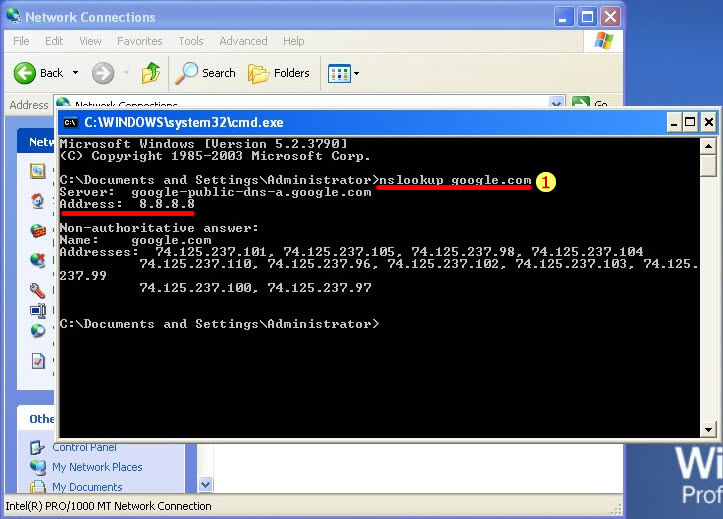Viewport: 723px width, 519px height.
Task: Click the Windows flag logo in the menu bar
Action: point(604,41)
